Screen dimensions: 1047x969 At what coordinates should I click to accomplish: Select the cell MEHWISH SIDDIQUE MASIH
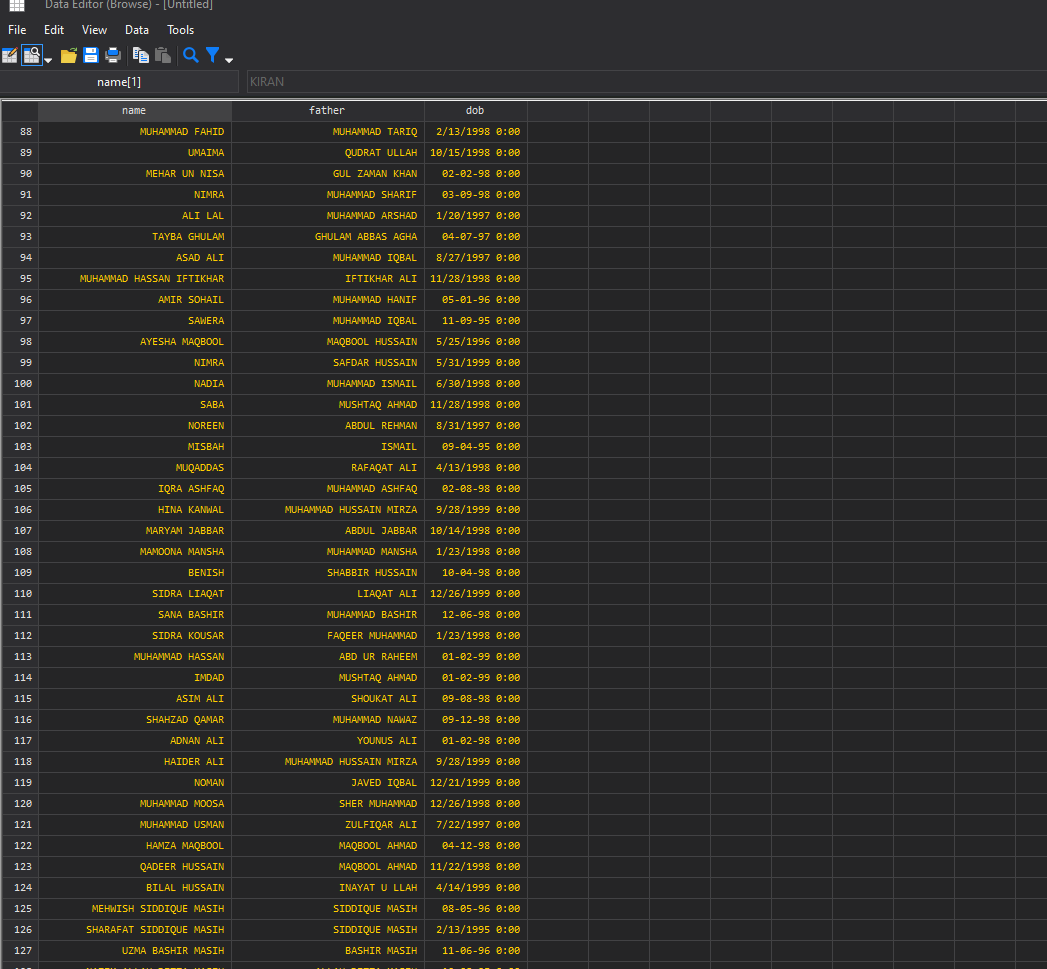(x=135, y=908)
